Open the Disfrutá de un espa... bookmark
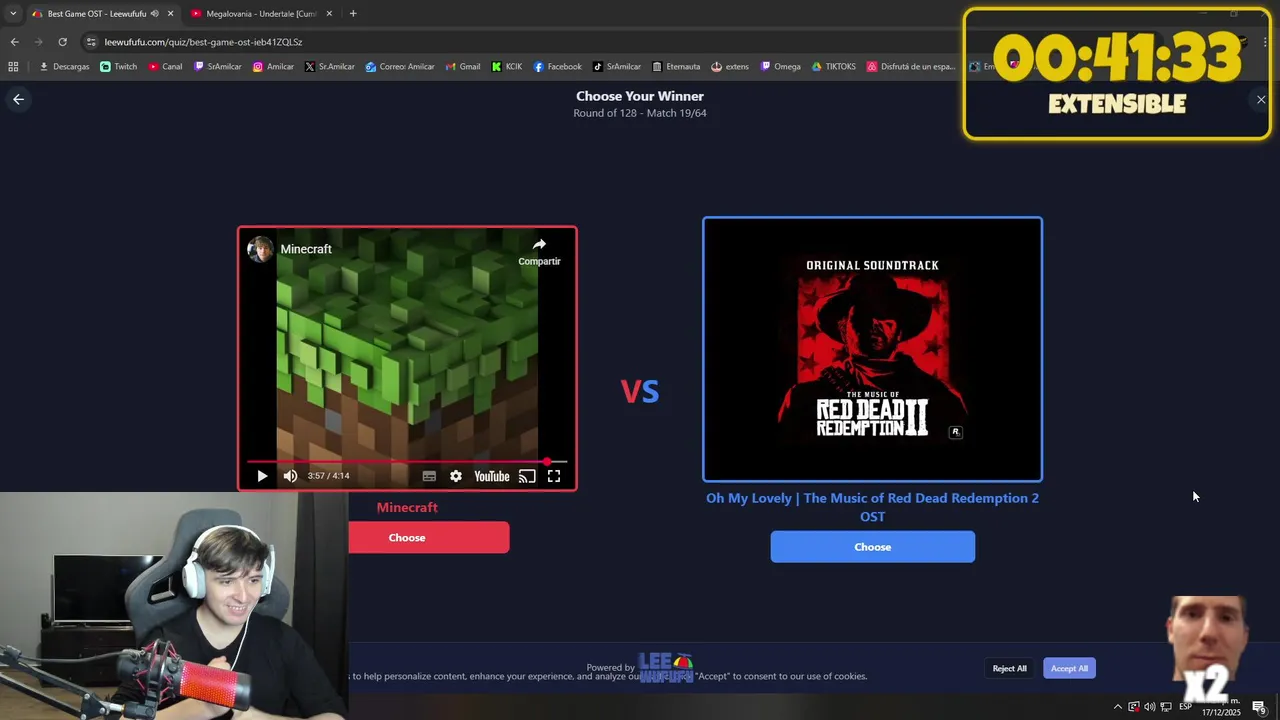 pyautogui.click(x=911, y=67)
